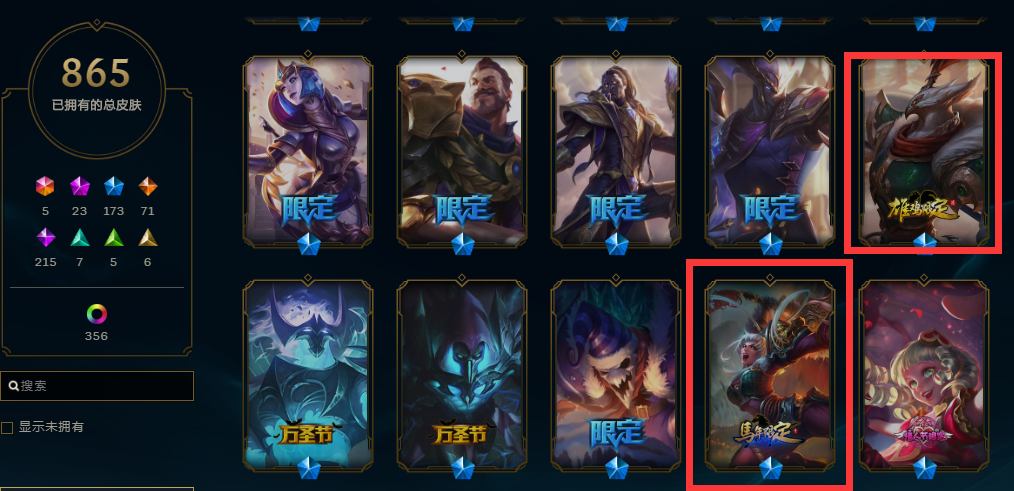Select the pink-haired girl Valentine skin card
The image size is (1014, 491).
tap(923, 375)
